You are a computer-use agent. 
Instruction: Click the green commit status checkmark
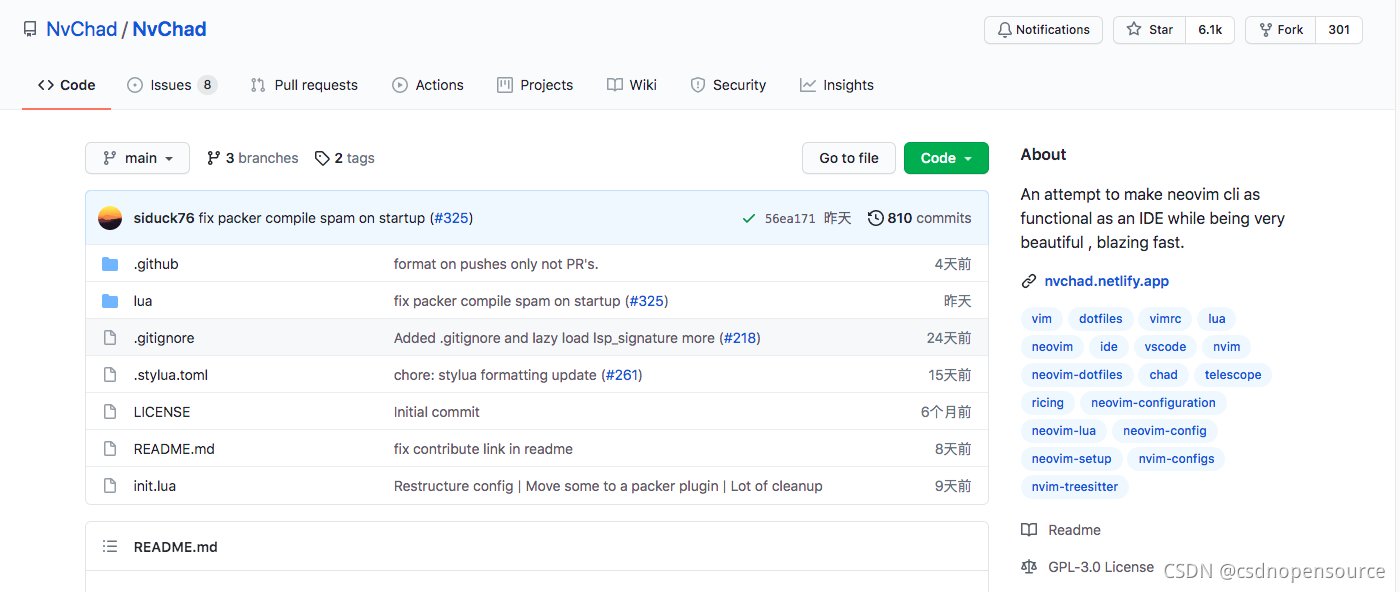749,218
